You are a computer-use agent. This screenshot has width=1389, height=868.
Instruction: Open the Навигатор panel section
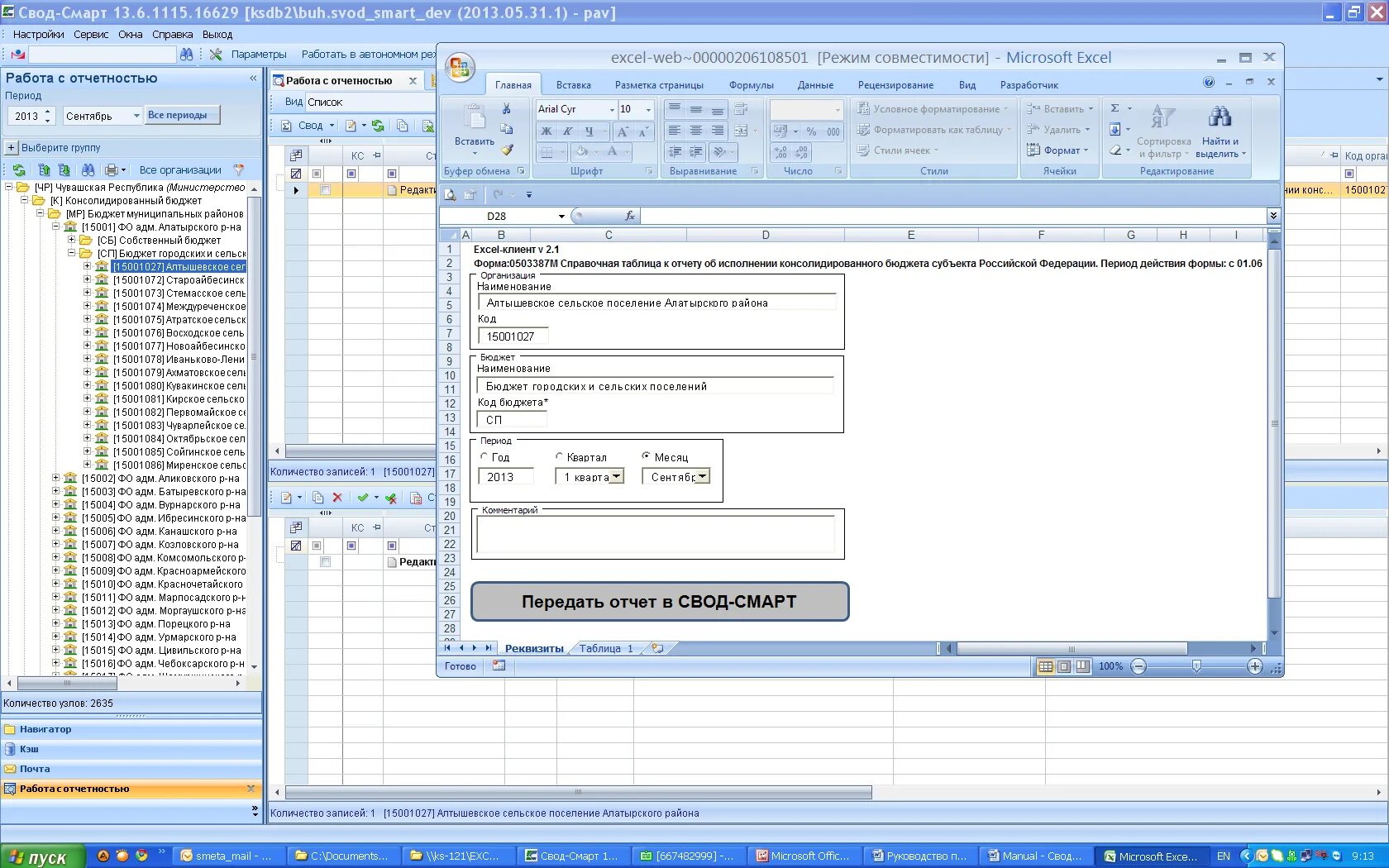(x=131, y=729)
